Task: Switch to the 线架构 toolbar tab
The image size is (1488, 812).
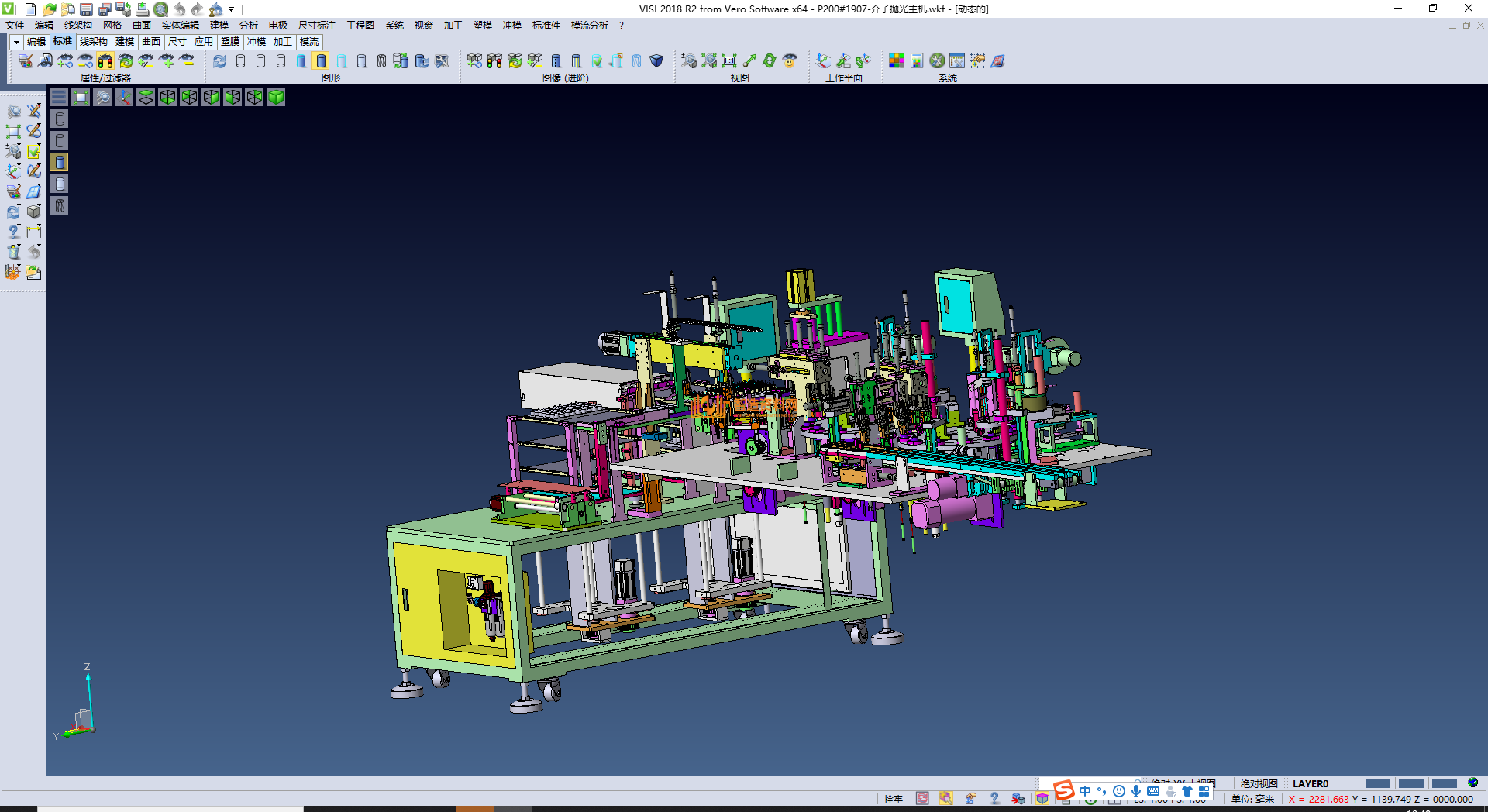Action: click(93, 42)
